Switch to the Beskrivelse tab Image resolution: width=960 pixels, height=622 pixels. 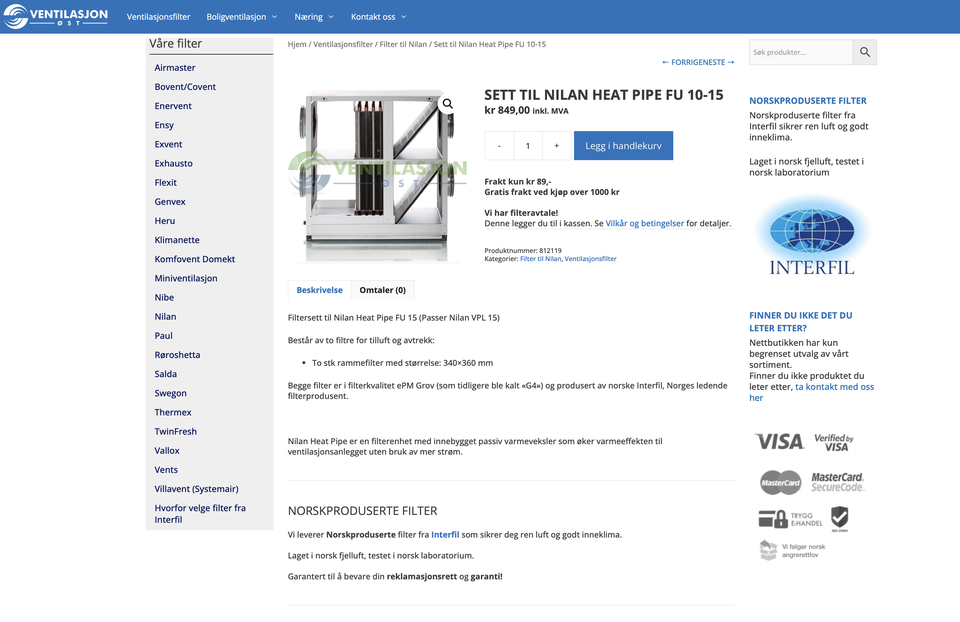(x=320, y=290)
